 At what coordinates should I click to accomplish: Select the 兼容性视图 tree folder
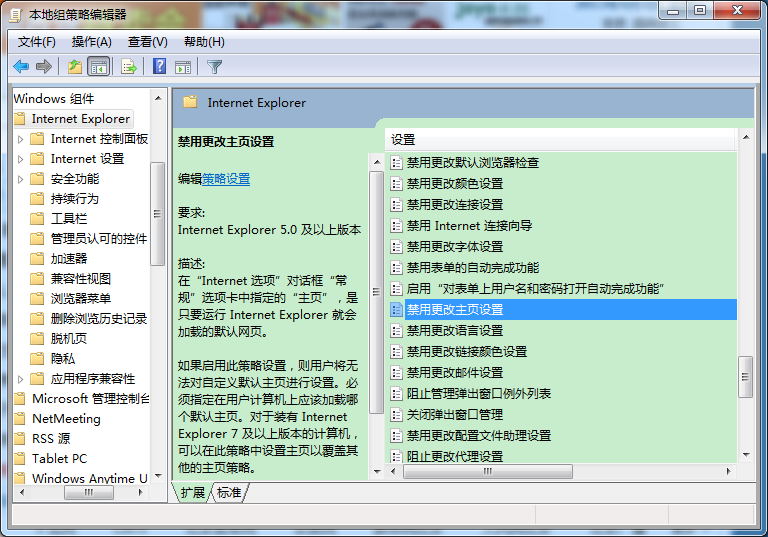tap(81, 279)
